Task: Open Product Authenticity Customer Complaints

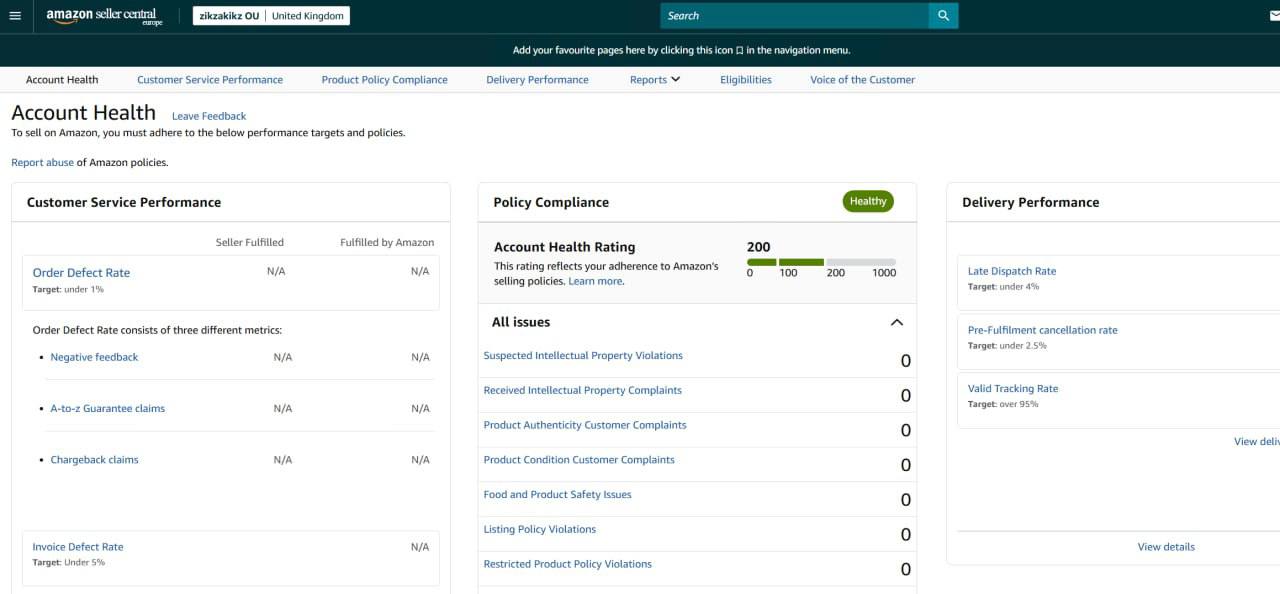Action: coord(585,425)
